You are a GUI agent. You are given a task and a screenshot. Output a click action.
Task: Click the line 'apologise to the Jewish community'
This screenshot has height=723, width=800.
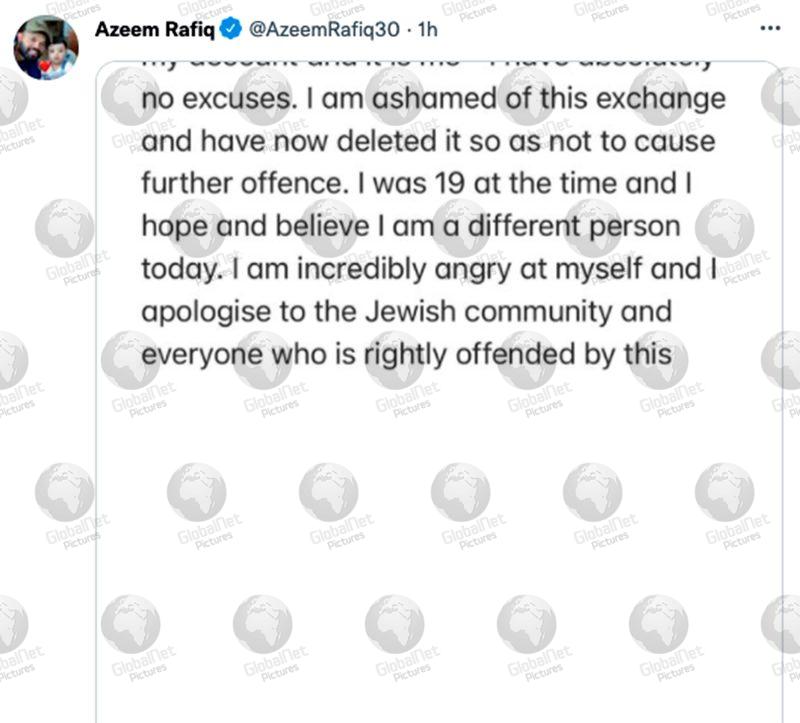(406, 312)
